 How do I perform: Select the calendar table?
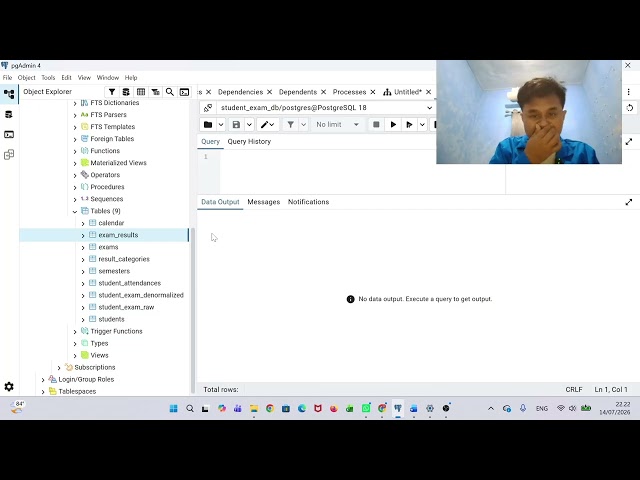111,223
